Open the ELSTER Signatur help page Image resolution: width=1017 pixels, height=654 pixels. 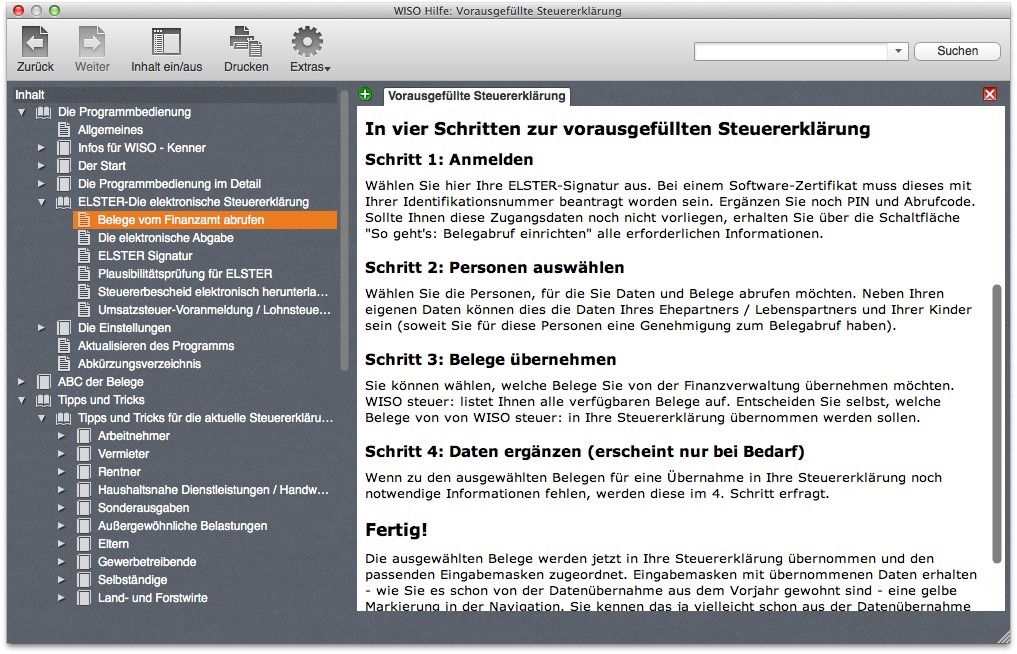pos(145,256)
